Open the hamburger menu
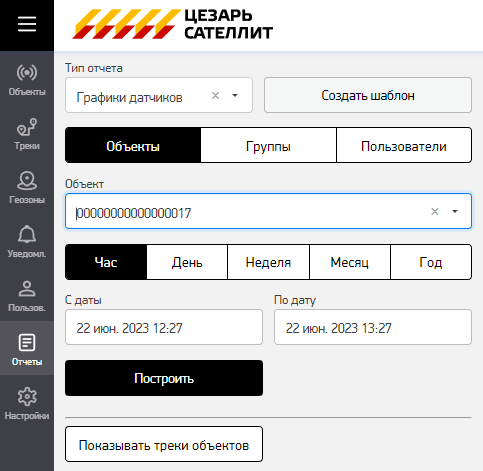Viewport: 483px width, 471px height. (27, 24)
